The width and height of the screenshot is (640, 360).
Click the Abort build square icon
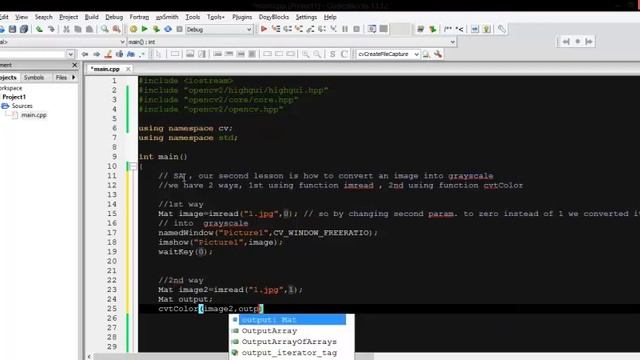coord(179,29)
